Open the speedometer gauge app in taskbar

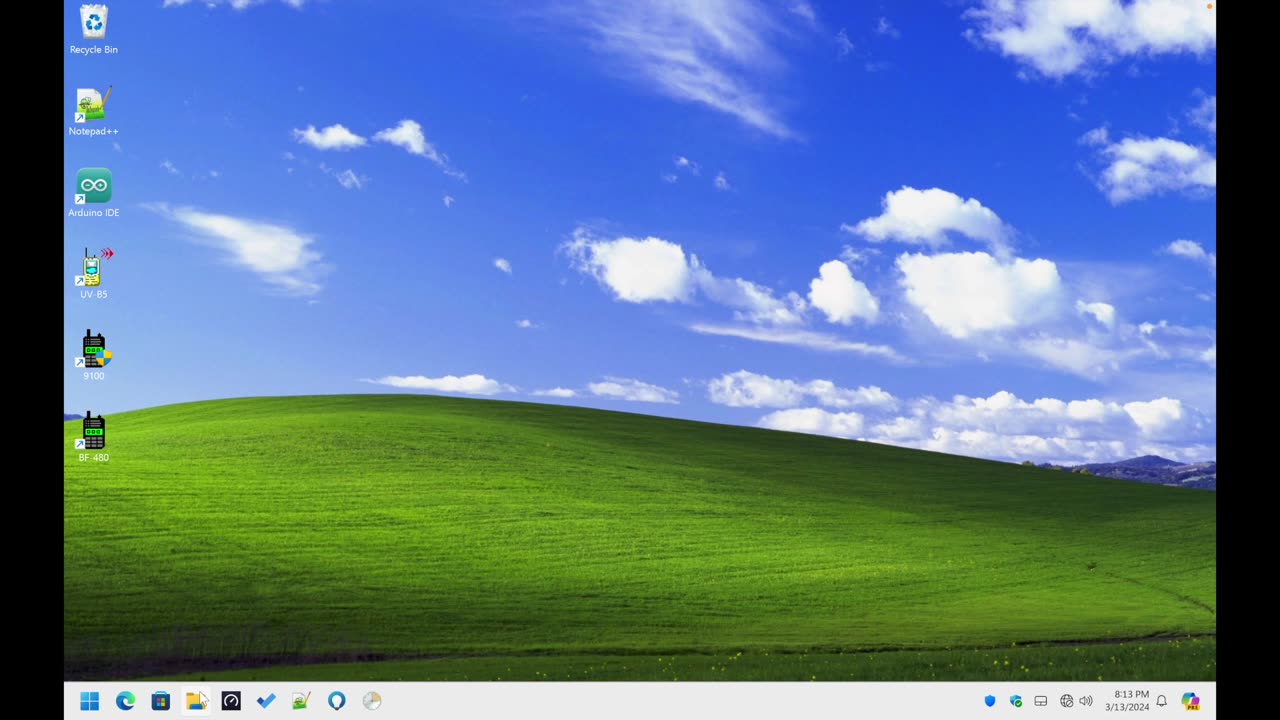pos(231,701)
